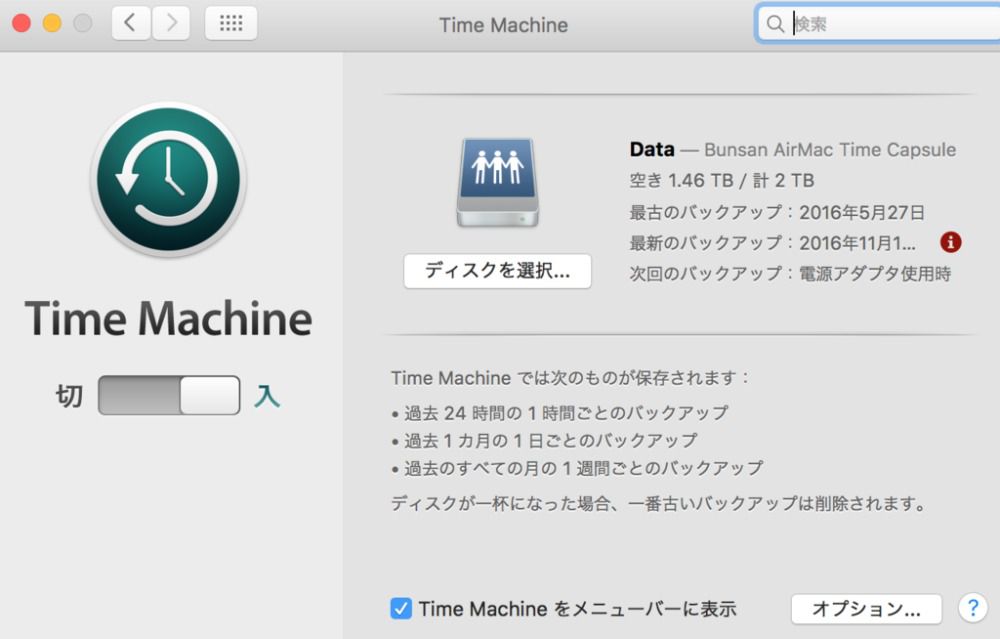Click 次回のバックアップ：電源アダプタ使用時 line
1000x639 pixels.
pyautogui.click(x=790, y=274)
